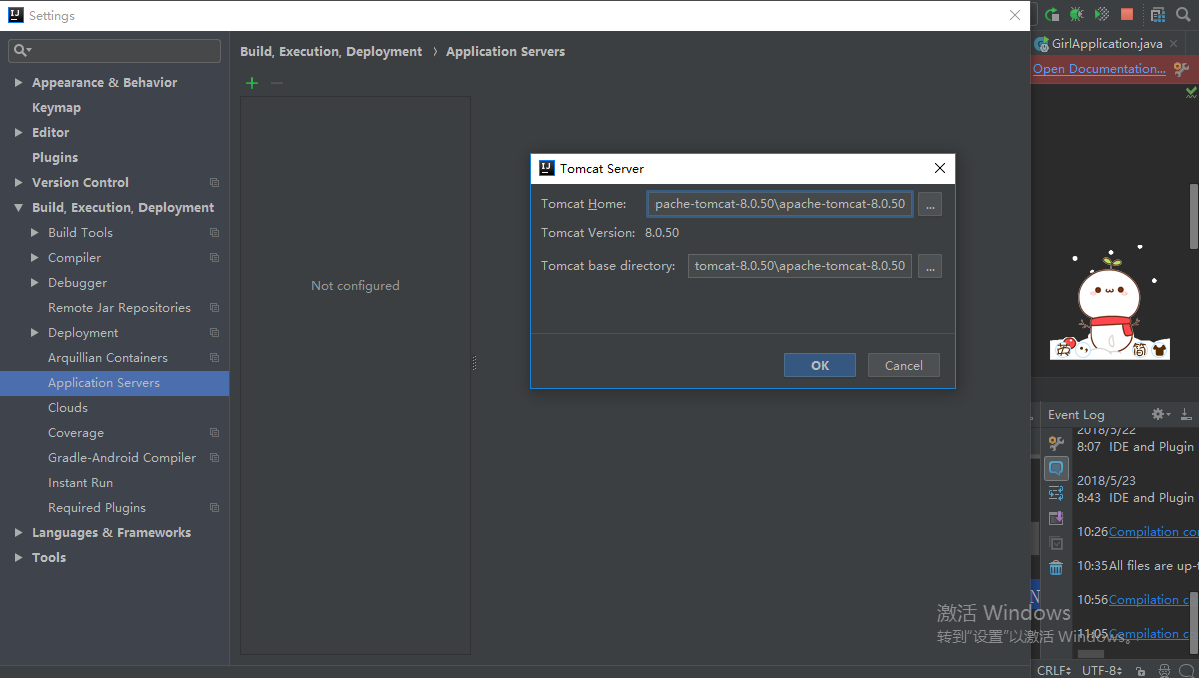The height and width of the screenshot is (678, 1199).
Task: Expand the Editor settings node
Action: 18,132
